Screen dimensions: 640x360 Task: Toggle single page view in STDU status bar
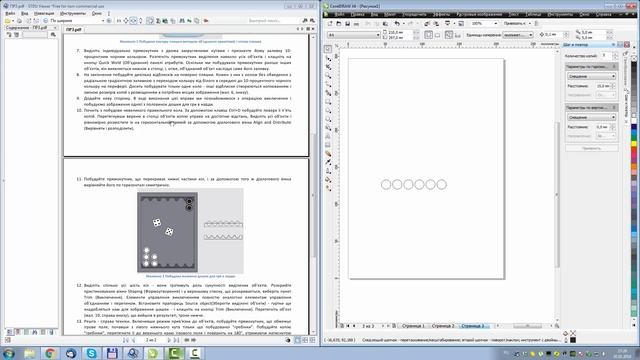click(x=298, y=340)
